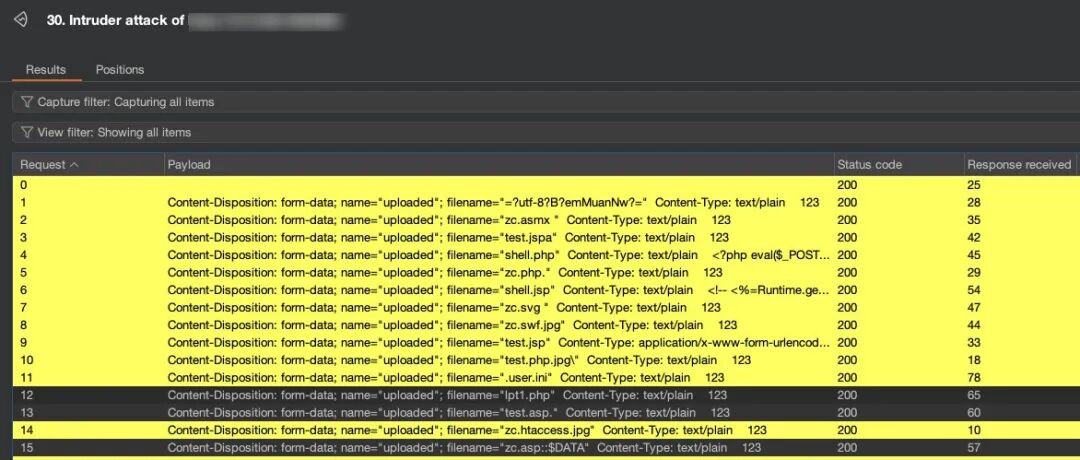The image size is (1080, 460).
Task: Click the View filter funnel icon
Action: click(x=27, y=132)
